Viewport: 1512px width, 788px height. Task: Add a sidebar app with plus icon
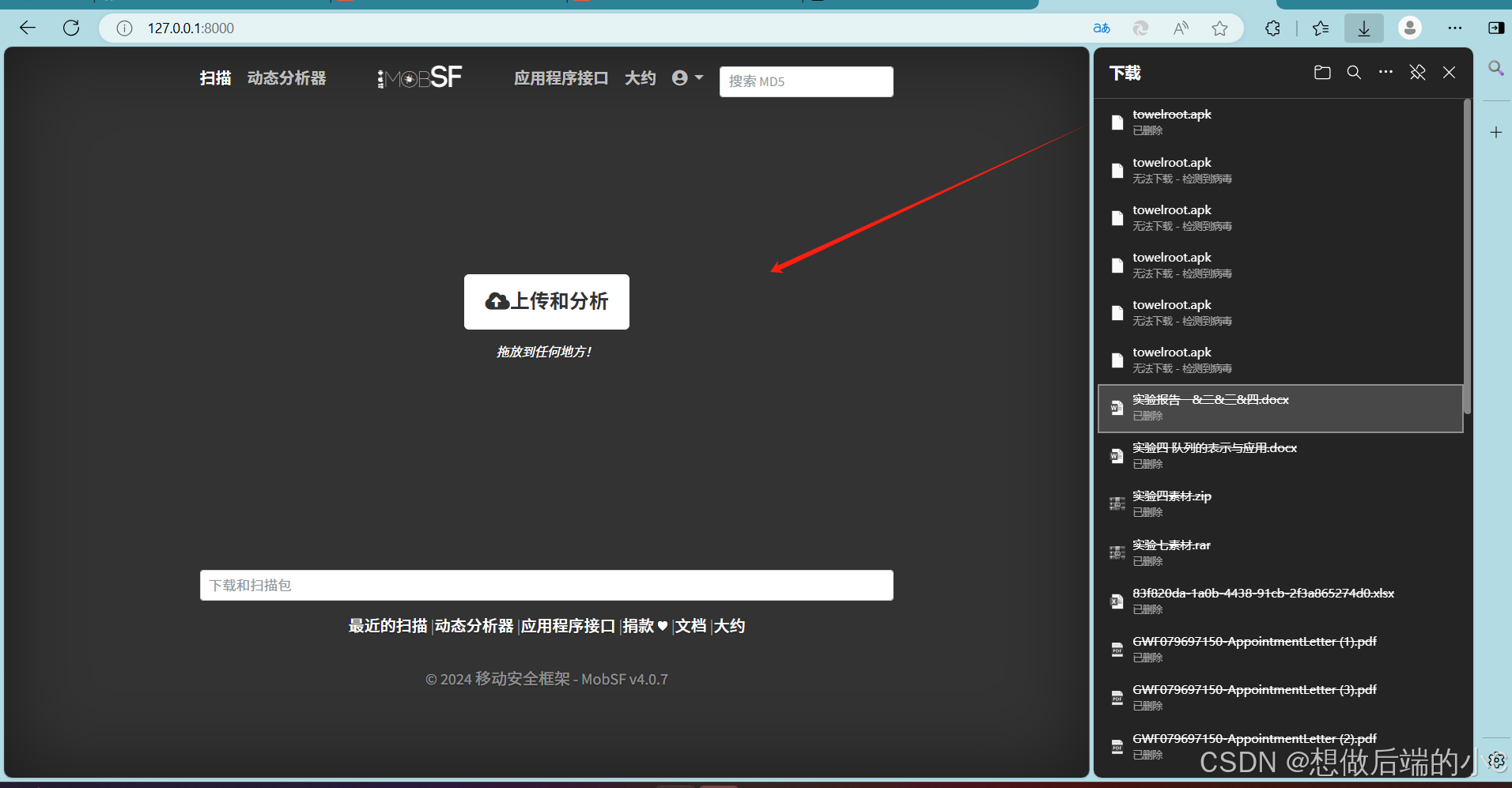point(1496,132)
